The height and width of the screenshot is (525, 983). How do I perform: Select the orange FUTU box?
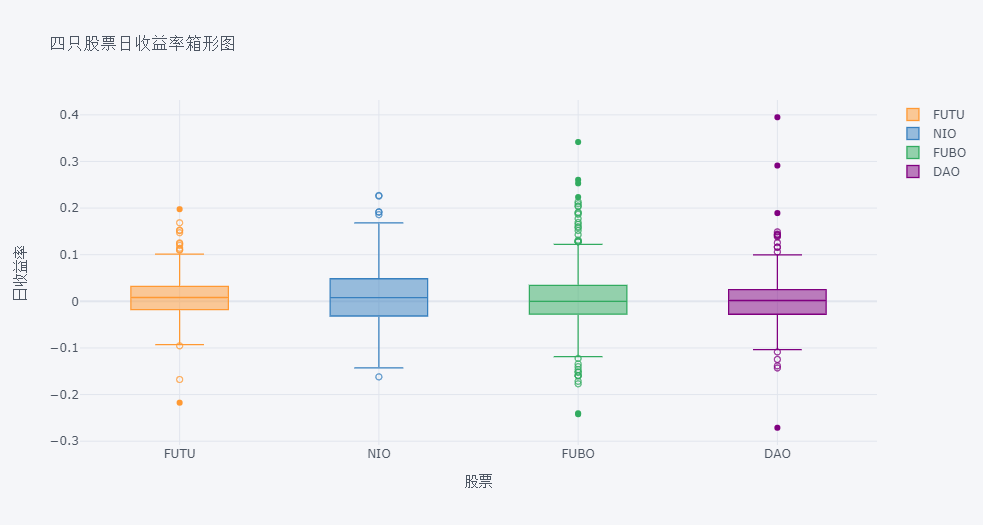pyautogui.click(x=179, y=298)
